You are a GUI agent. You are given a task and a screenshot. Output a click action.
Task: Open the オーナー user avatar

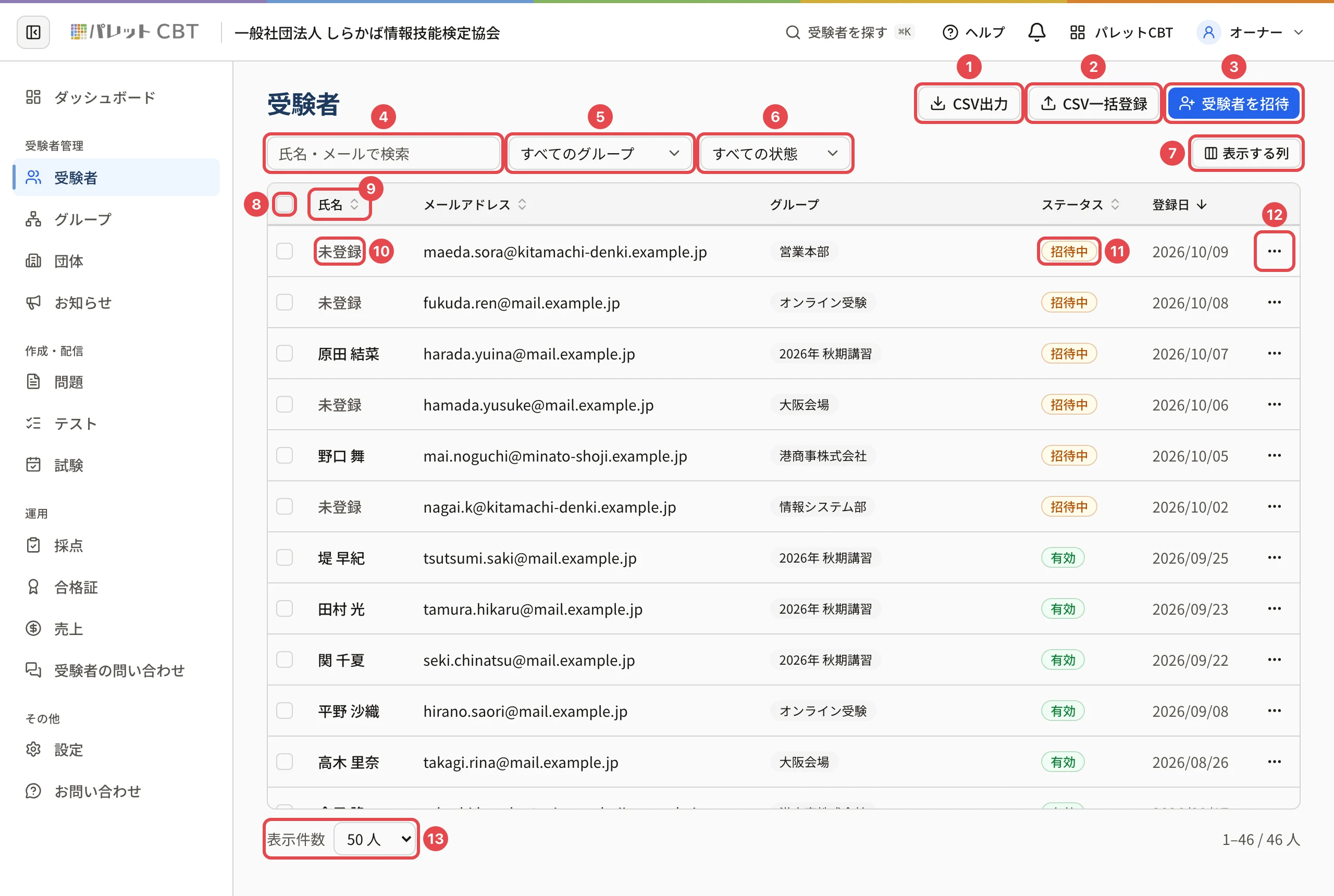point(1208,33)
